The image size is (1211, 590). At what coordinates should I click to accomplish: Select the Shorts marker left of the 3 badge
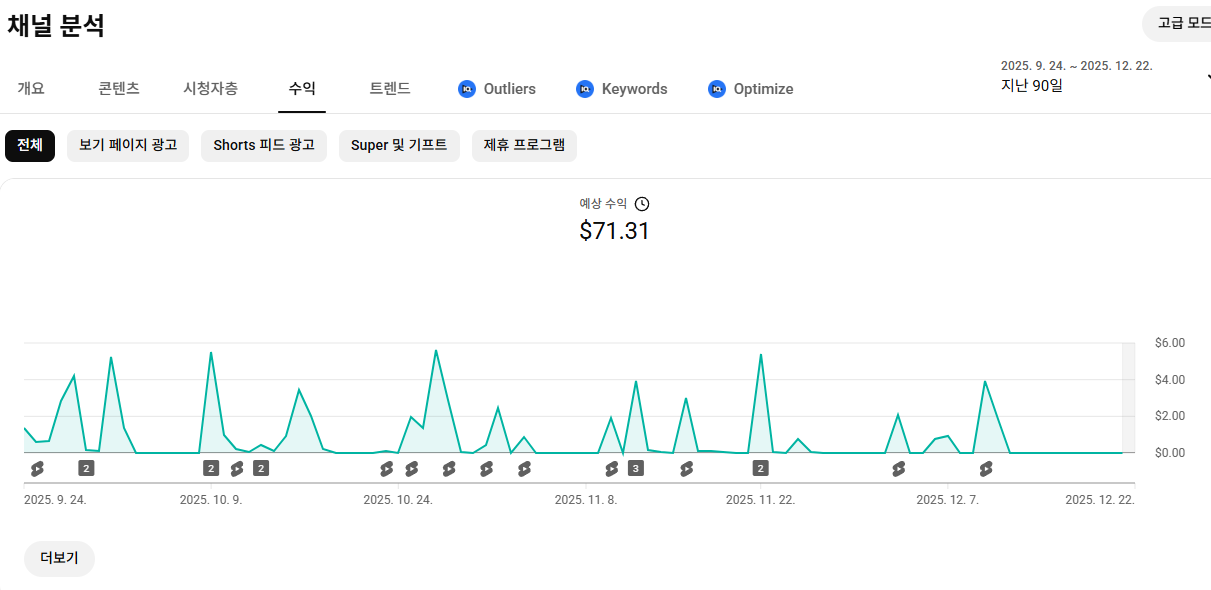(x=612, y=468)
